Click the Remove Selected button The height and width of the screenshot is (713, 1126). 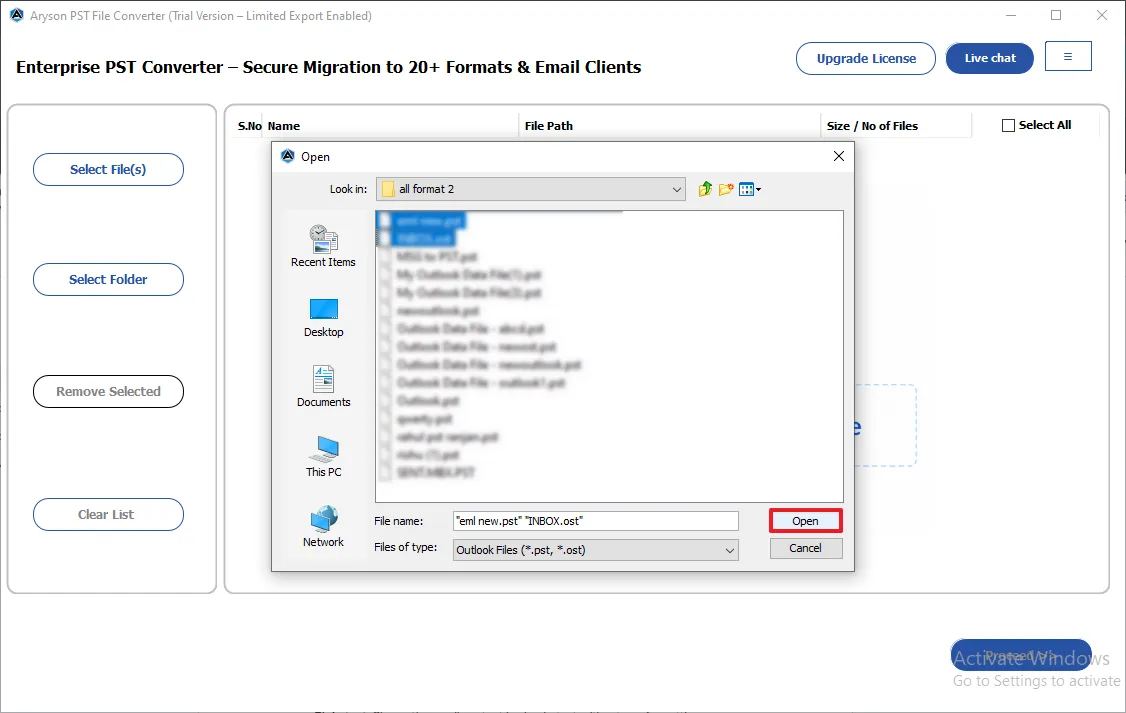108,391
